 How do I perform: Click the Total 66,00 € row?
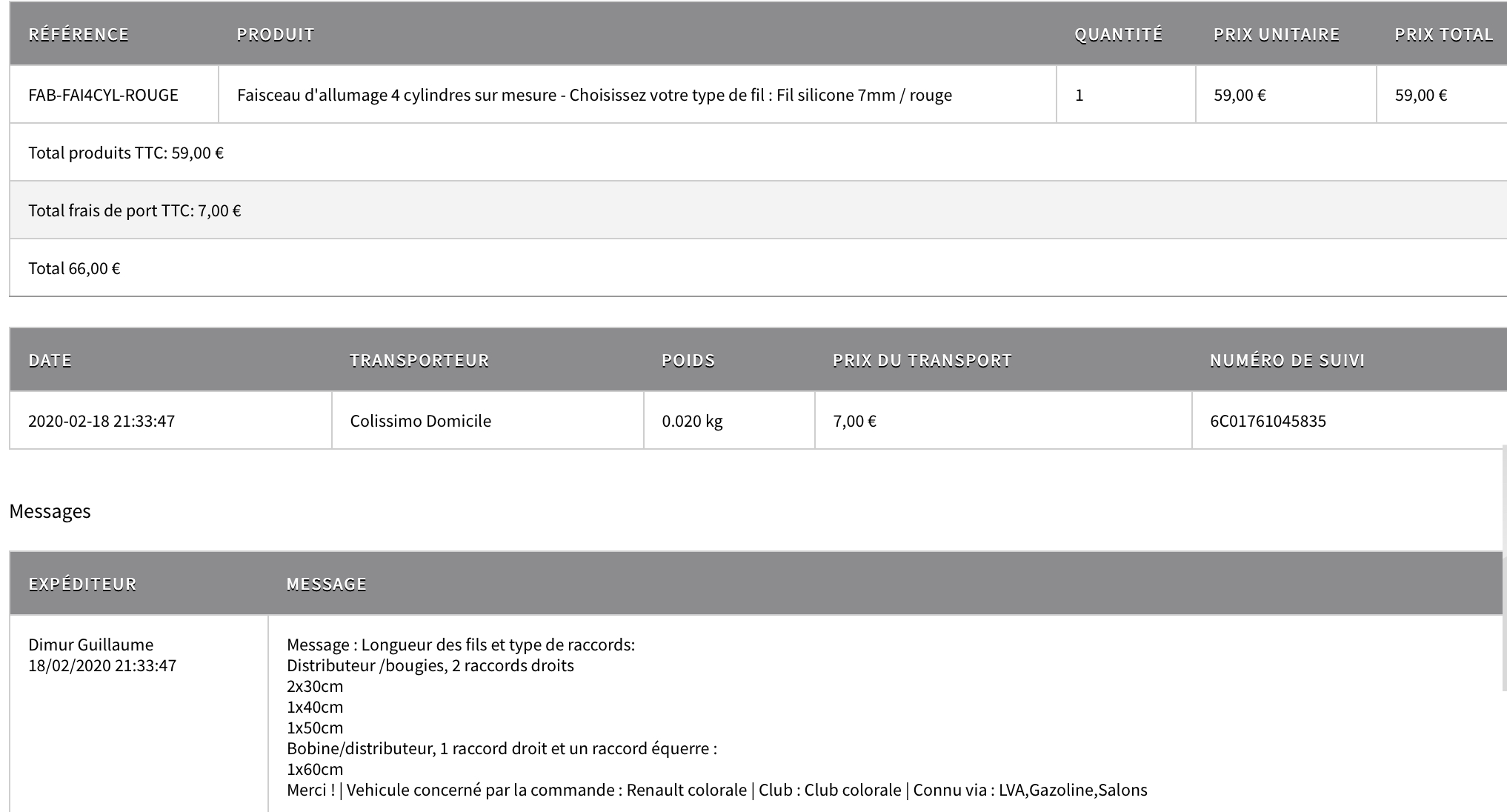click(x=74, y=268)
